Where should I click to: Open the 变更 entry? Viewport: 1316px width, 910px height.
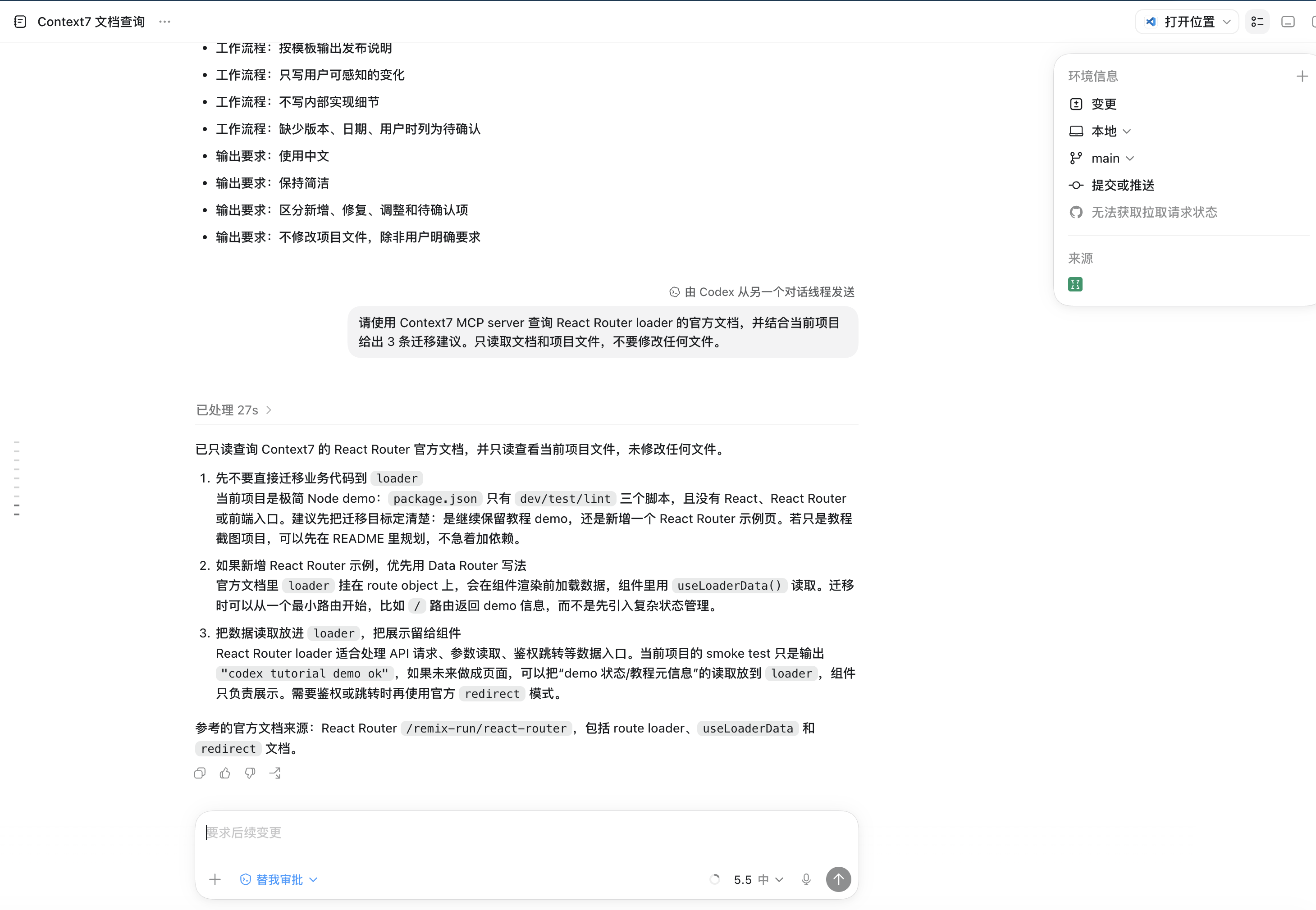(1103, 104)
